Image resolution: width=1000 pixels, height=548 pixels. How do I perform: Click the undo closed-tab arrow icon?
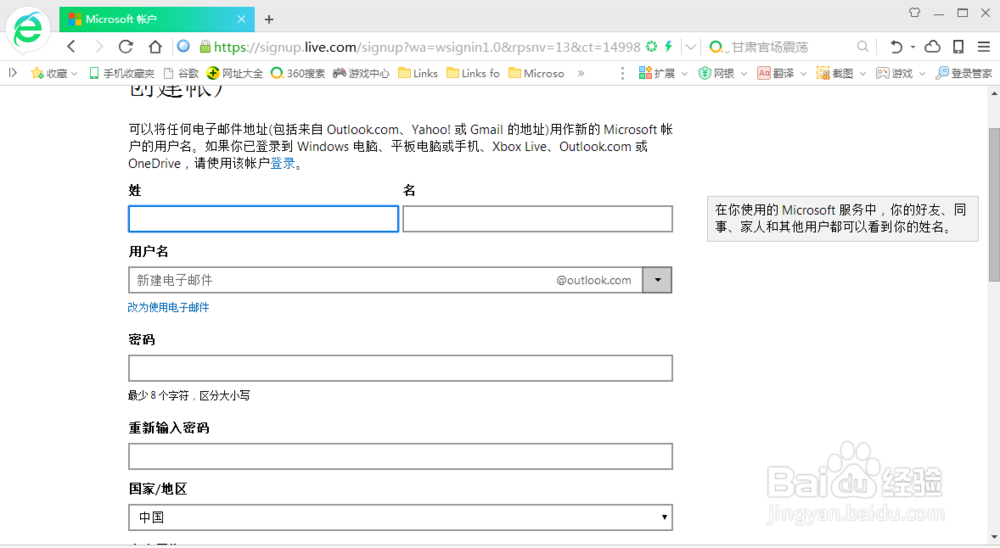896,47
